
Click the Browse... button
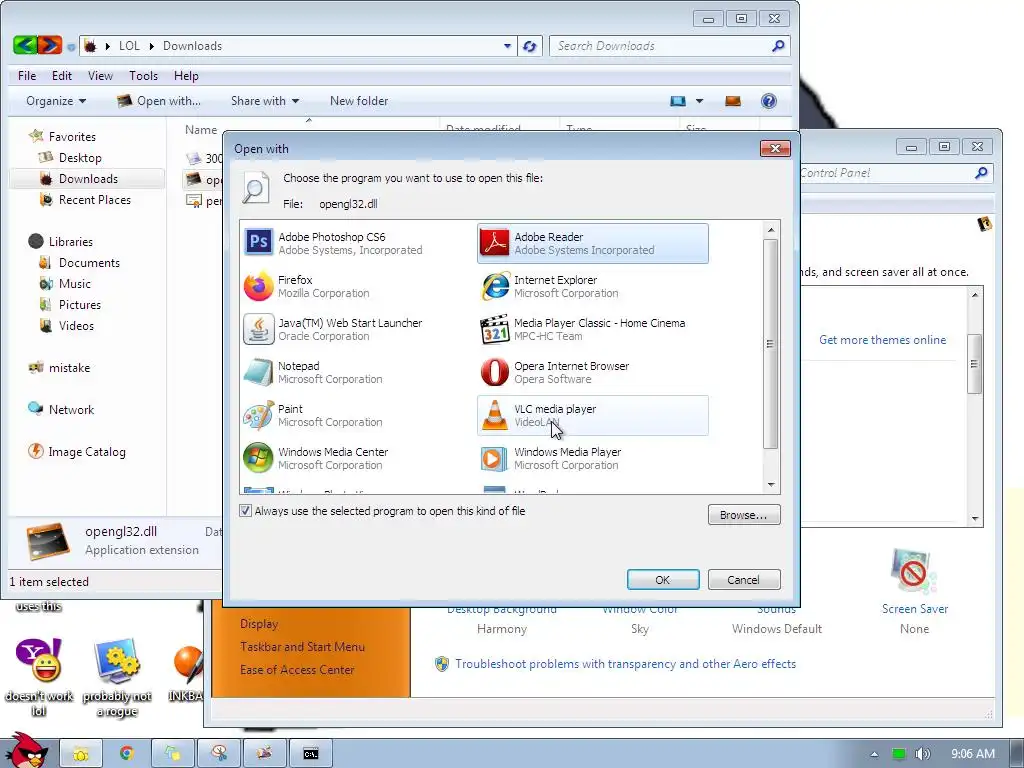click(744, 515)
